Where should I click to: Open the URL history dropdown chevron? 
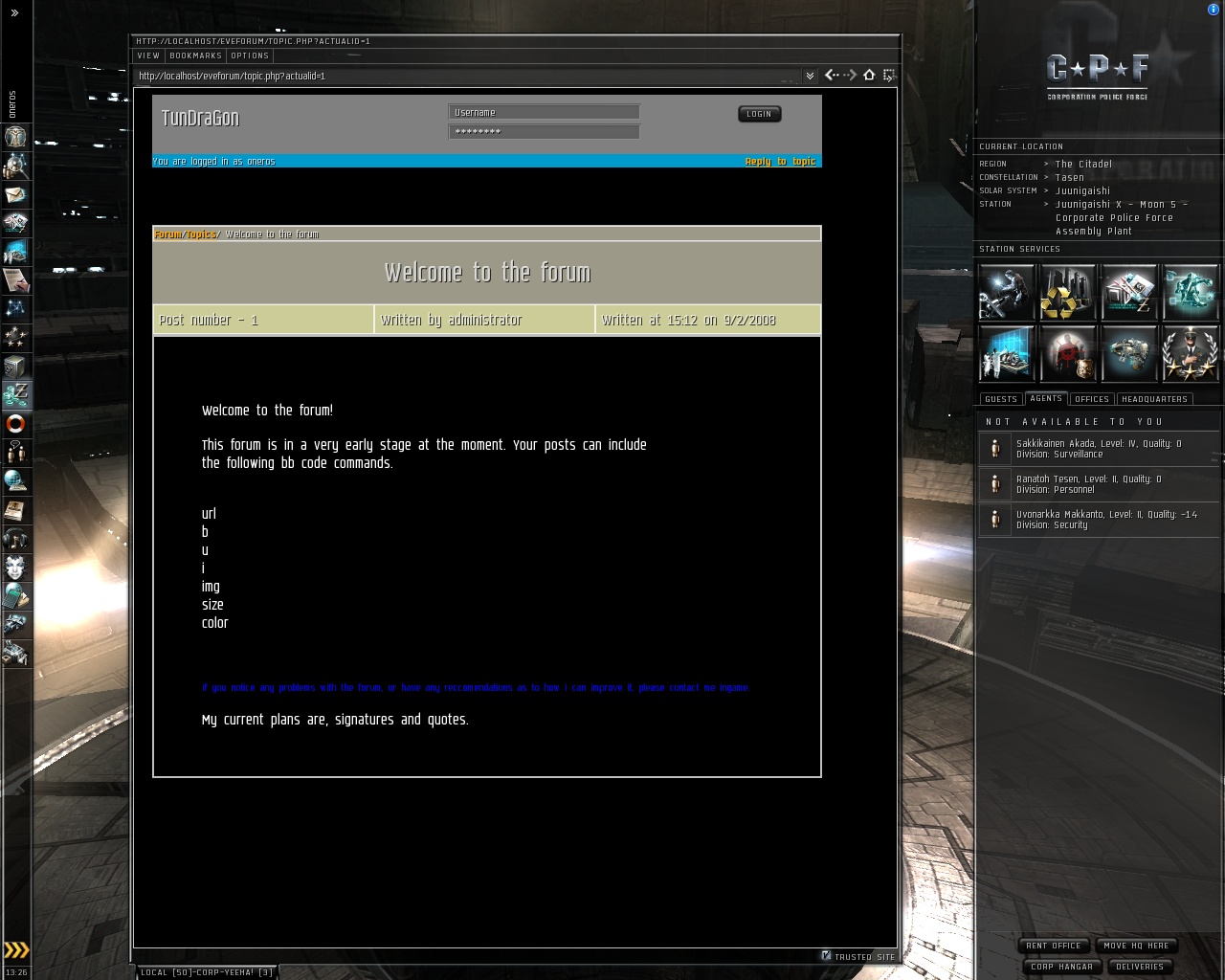[x=810, y=76]
